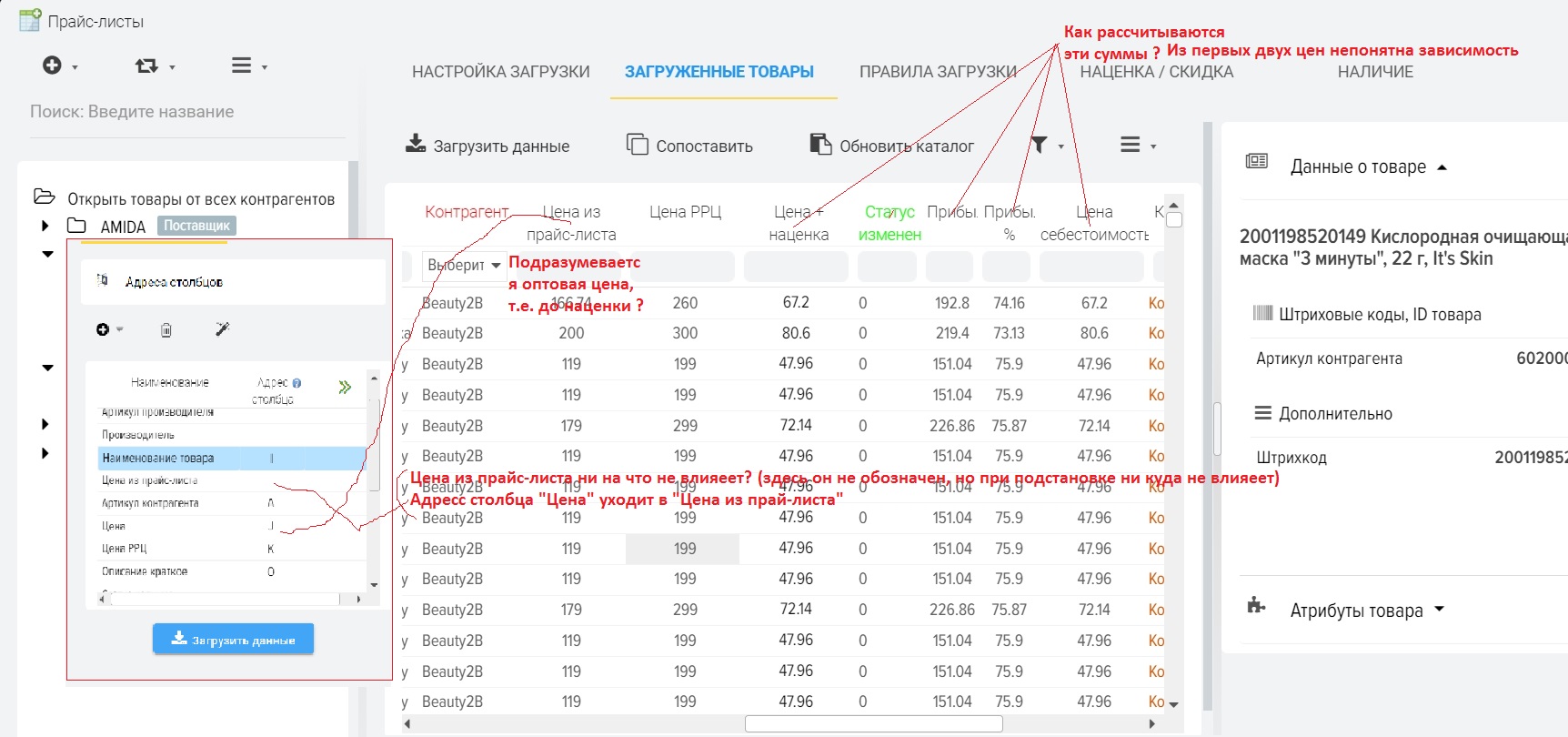The height and width of the screenshot is (737, 1568).
Task: Click the magic wand icon in Адреса столбцов
Action: pos(222,329)
